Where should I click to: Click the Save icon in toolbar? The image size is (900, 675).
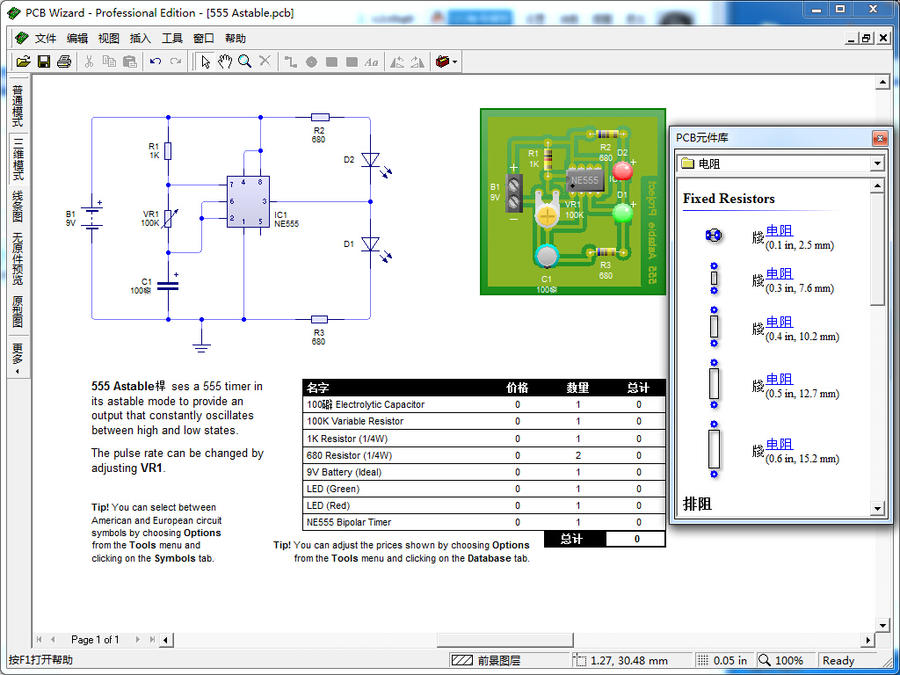coord(44,62)
